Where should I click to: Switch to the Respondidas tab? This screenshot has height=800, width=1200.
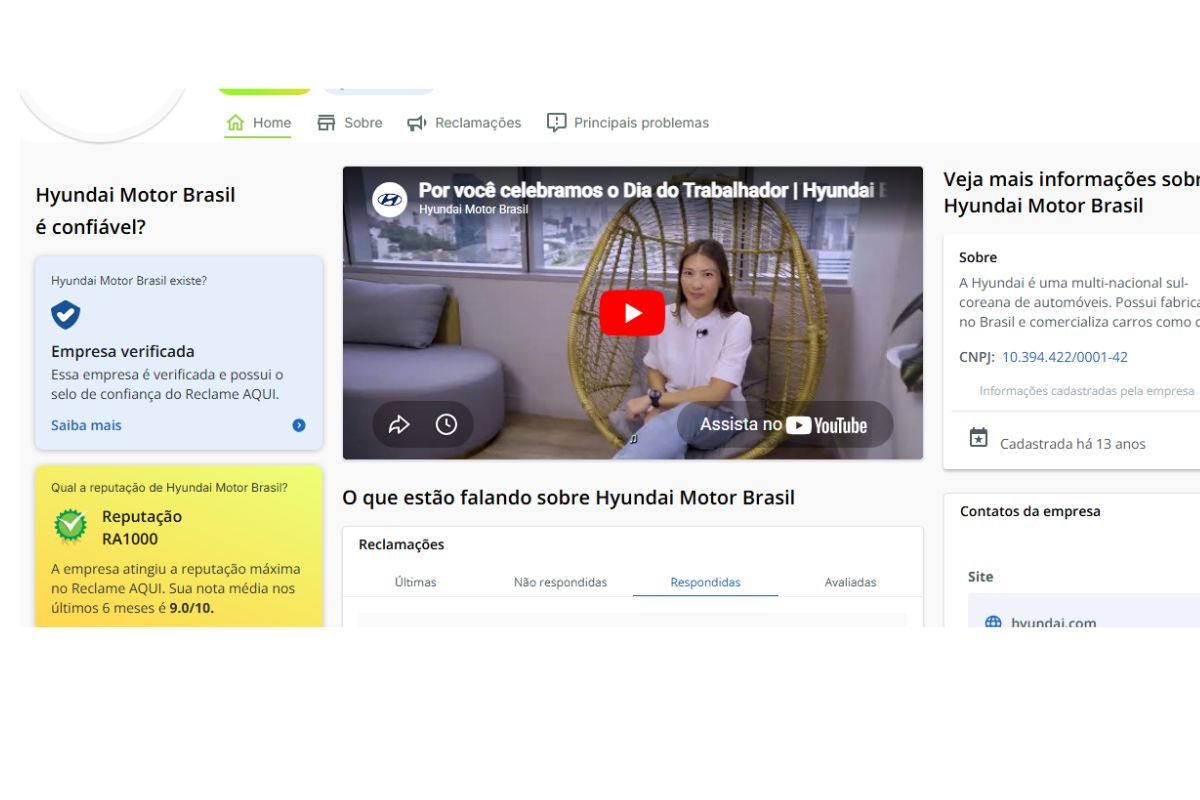tap(705, 582)
